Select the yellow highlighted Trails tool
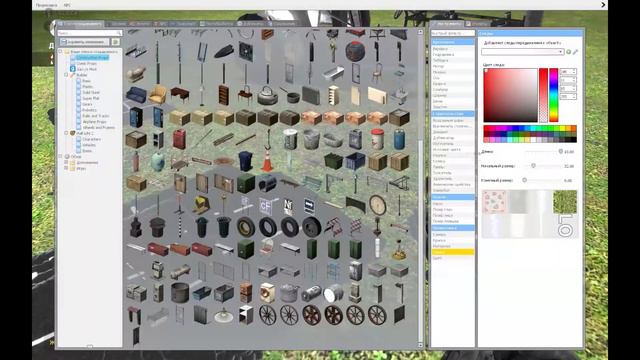The image size is (640, 360). point(453,252)
